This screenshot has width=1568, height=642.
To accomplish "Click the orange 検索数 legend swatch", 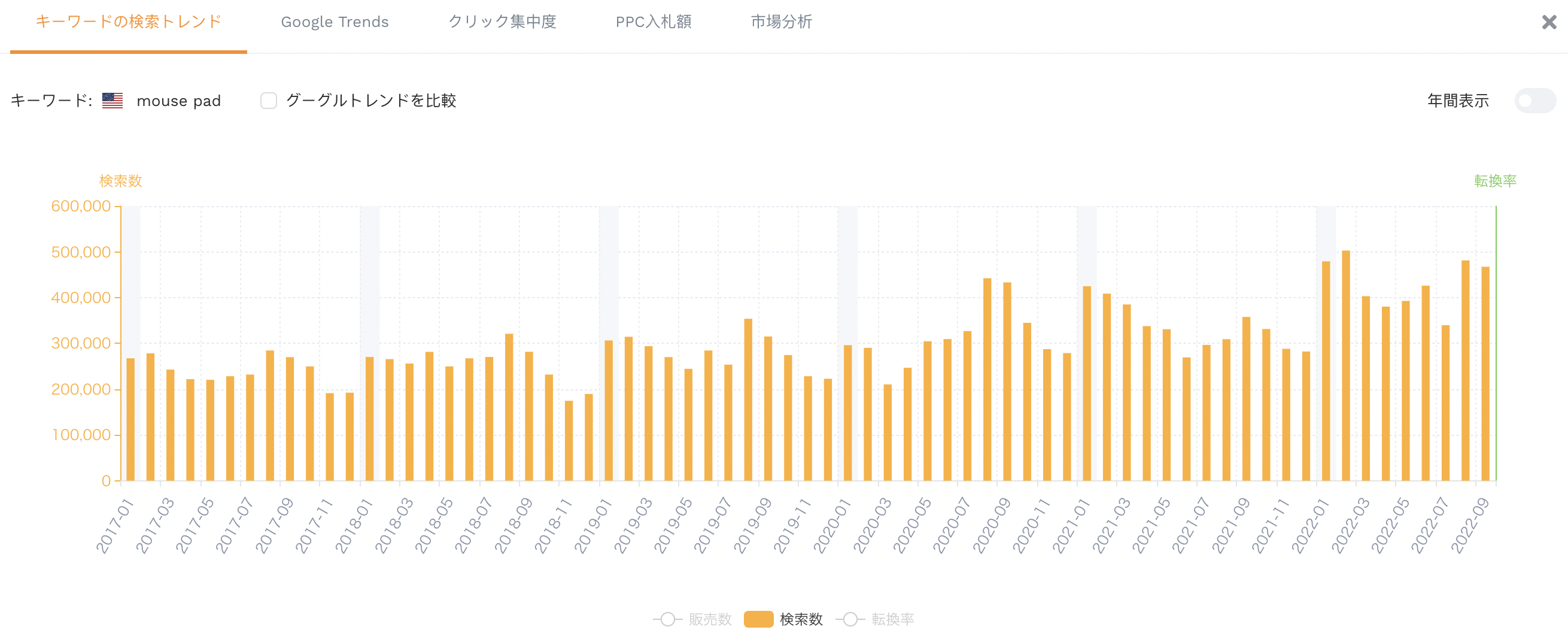I will [758, 619].
